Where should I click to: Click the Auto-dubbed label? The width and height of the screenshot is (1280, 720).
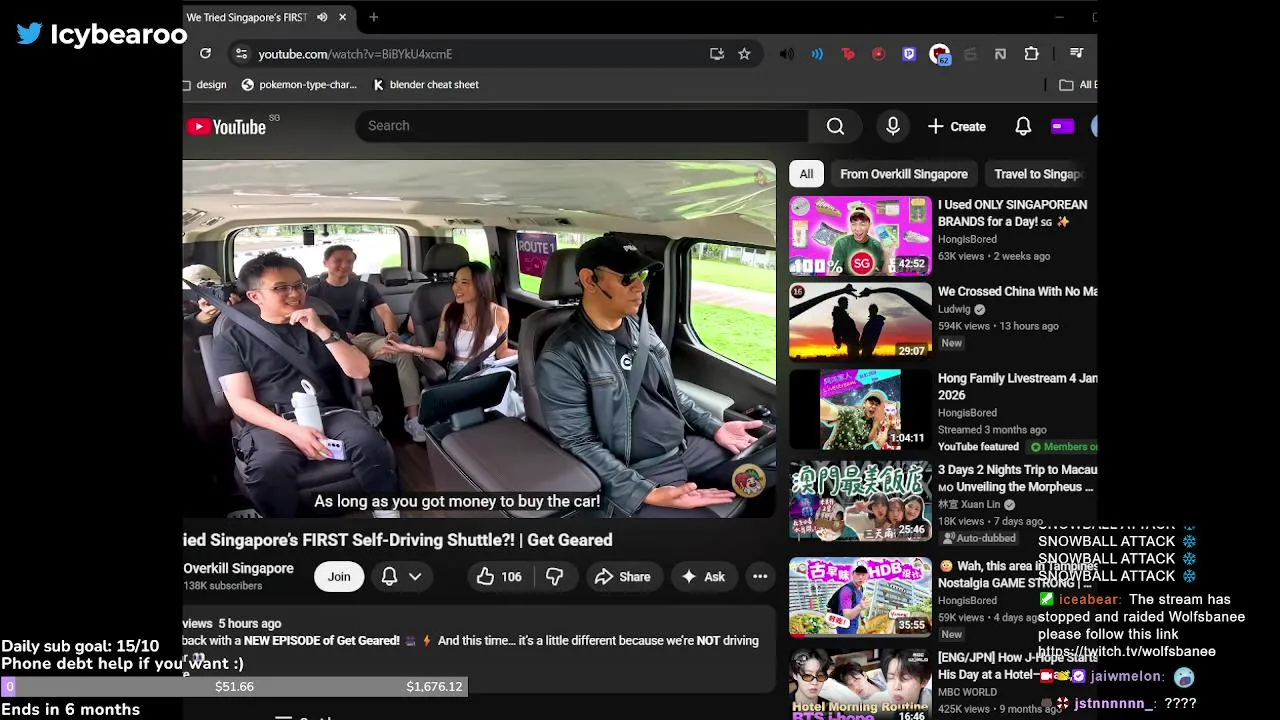click(x=979, y=538)
